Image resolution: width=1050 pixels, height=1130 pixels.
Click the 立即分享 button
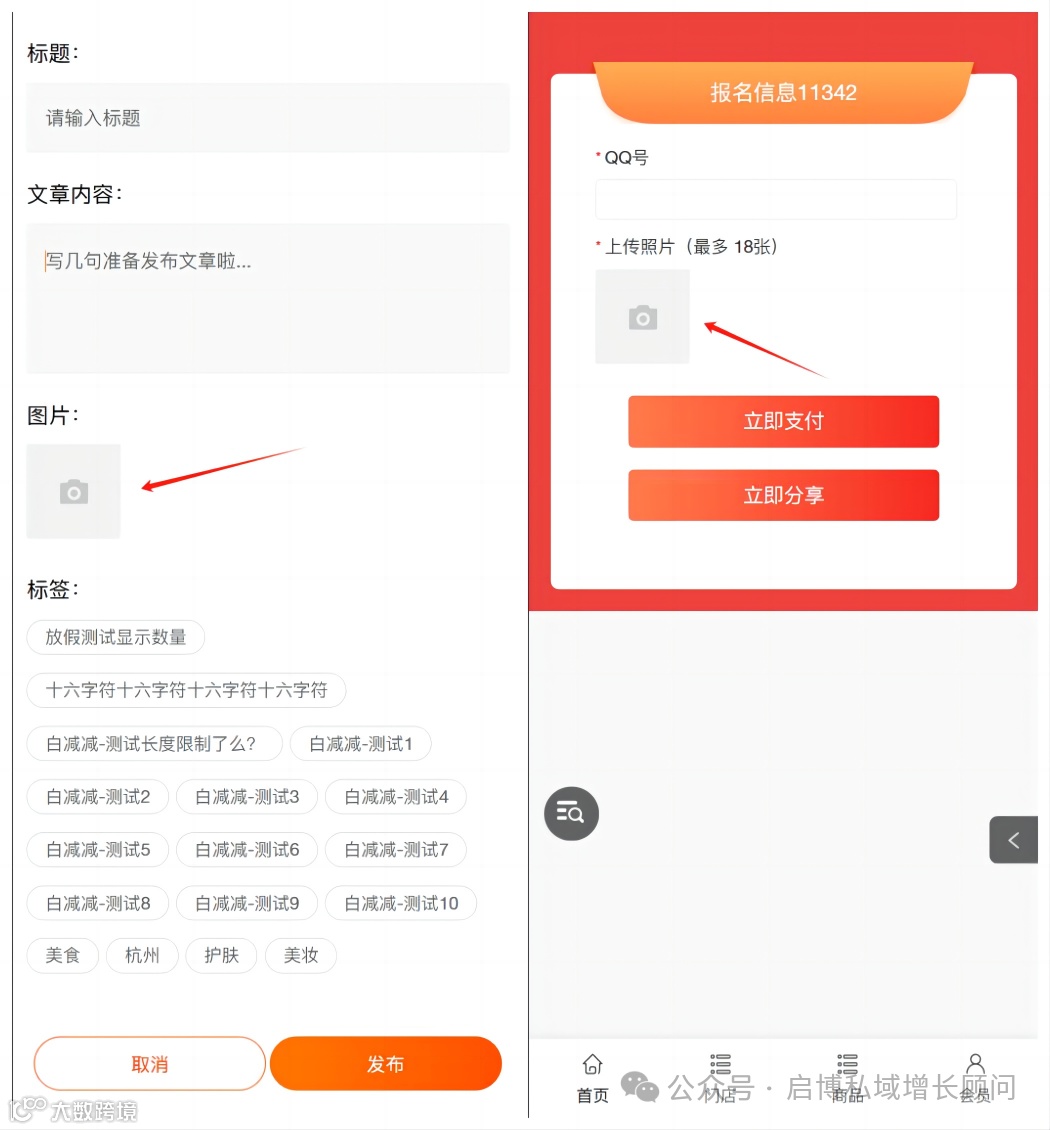click(x=783, y=495)
